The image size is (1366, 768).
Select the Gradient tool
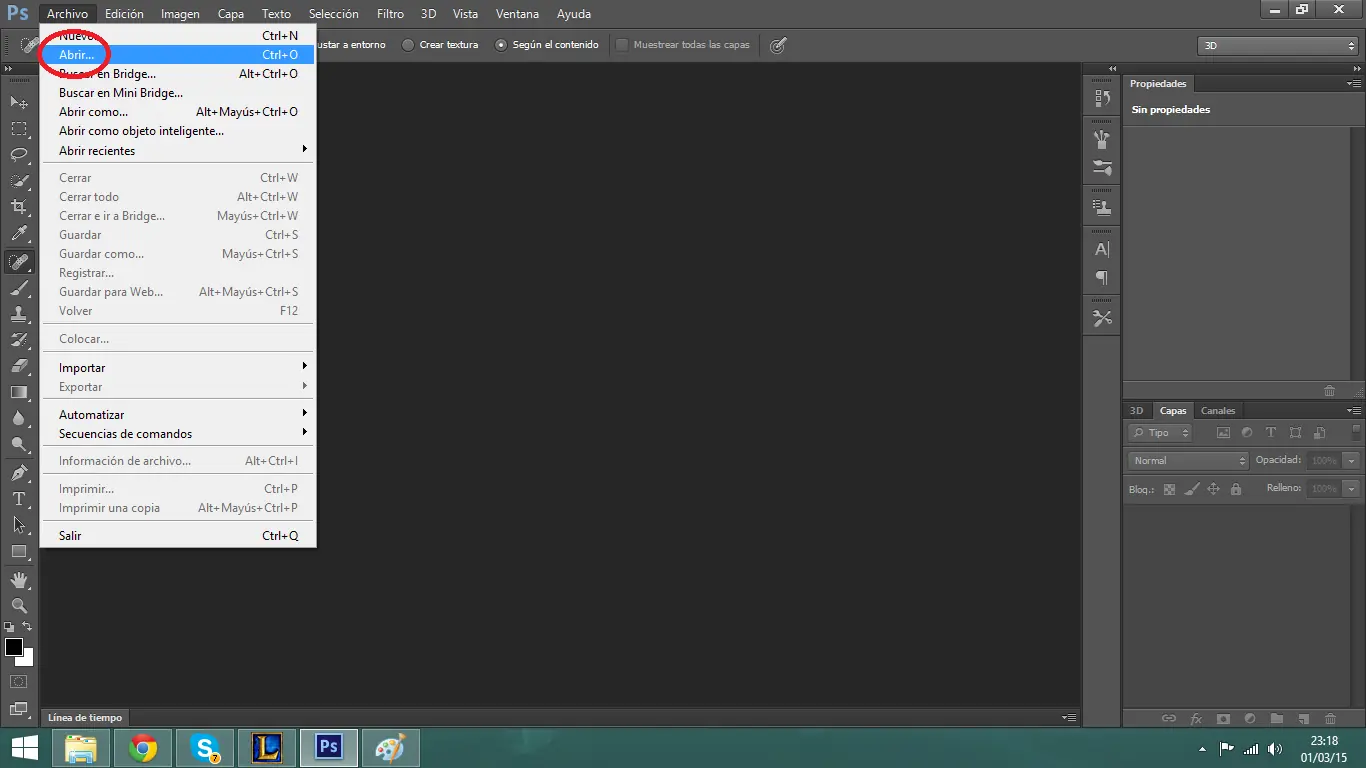click(x=19, y=392)
